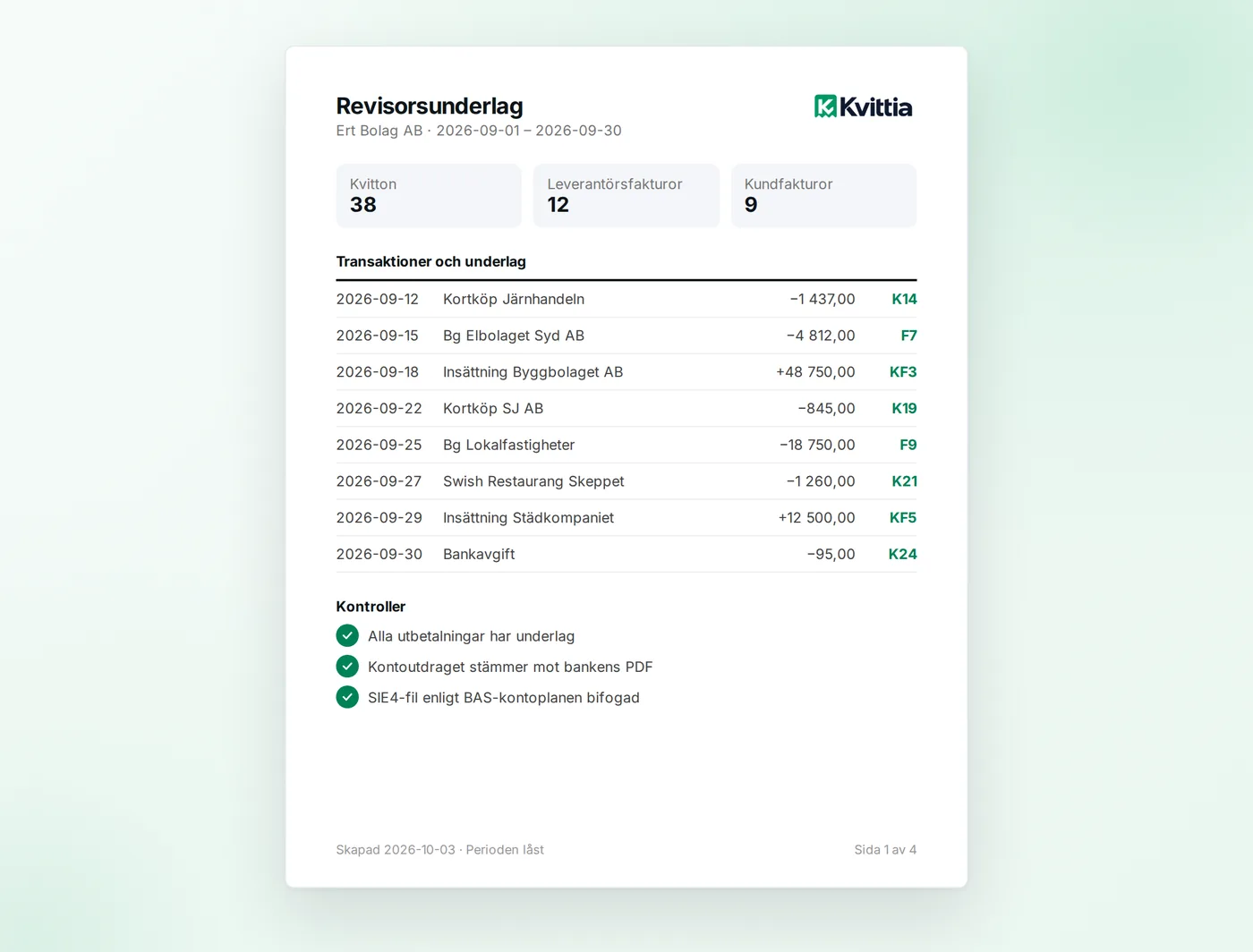Click the check icon beside Kontoutdraget stämmer
This screenshot has height=952, width=1253.
coord(347,666)
